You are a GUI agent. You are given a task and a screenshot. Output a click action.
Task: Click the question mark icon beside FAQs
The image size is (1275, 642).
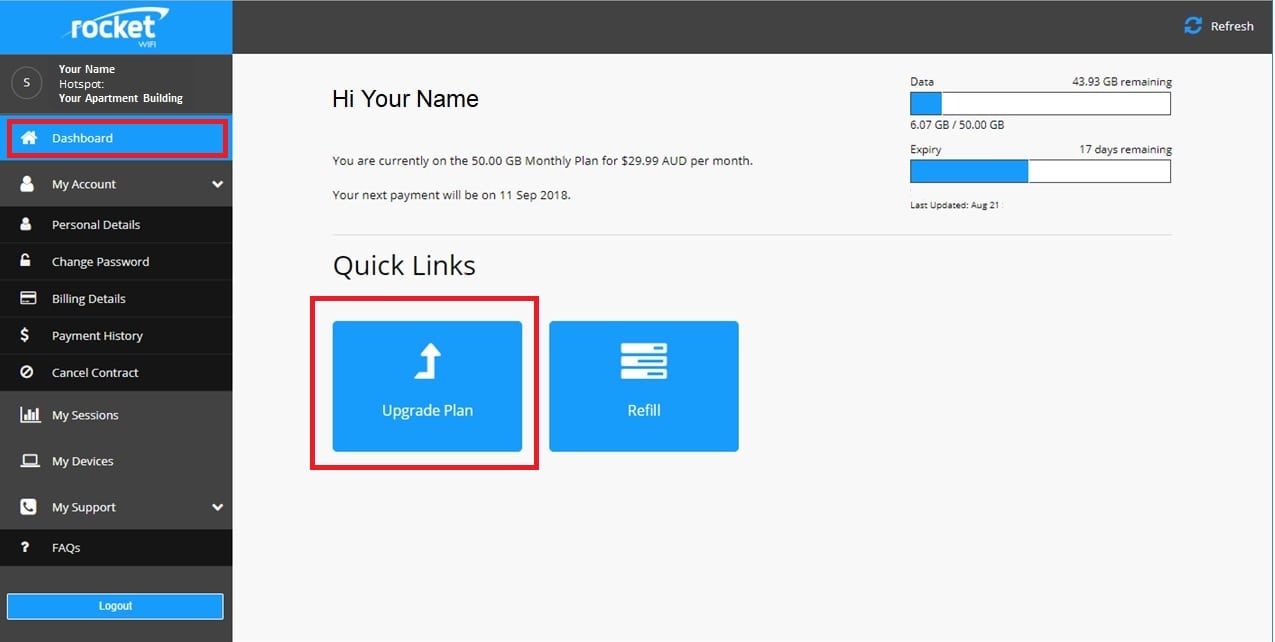pos(25,548)
